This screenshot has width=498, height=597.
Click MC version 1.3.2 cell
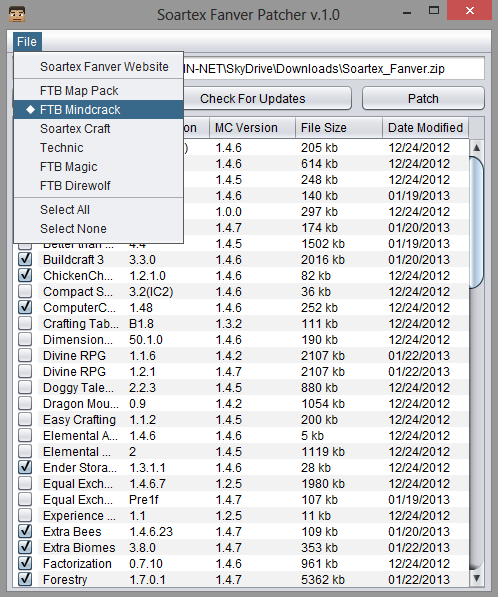(x=229, y=324)
